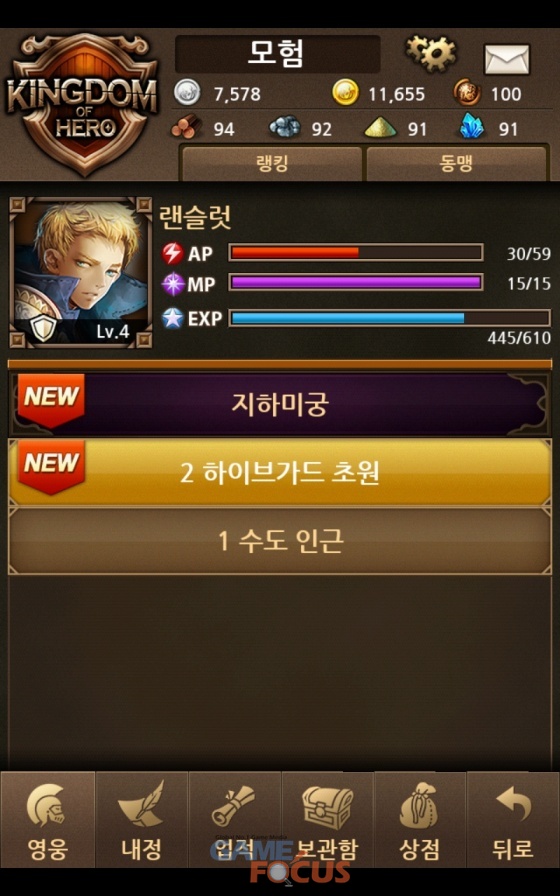Viewport: 560px width, 896px height.
Task: Tap the blue crystal resource icon
Action: click(x=472, y=127)
